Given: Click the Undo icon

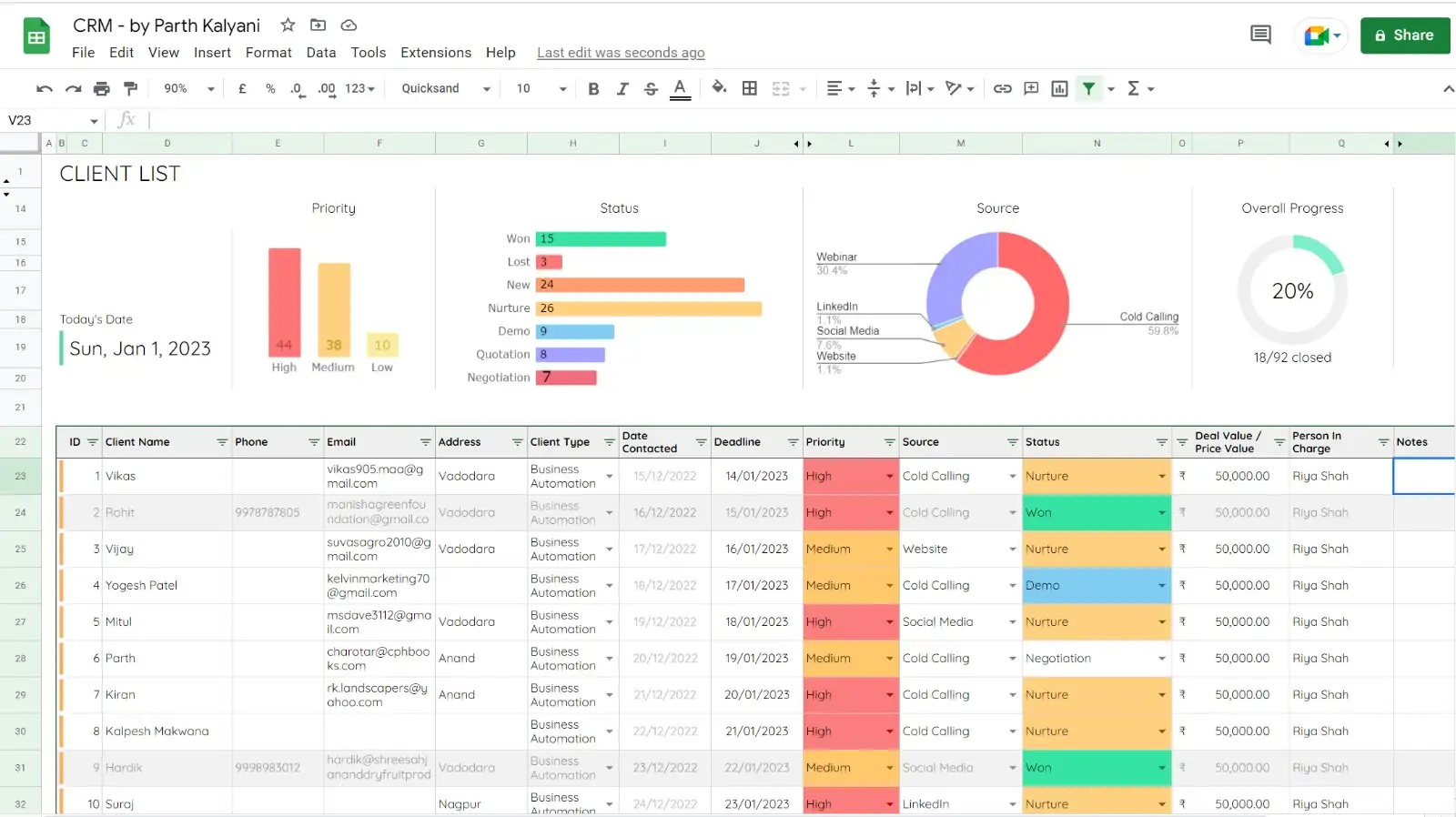Looking at the screenshot, I should tap(44, 88).
